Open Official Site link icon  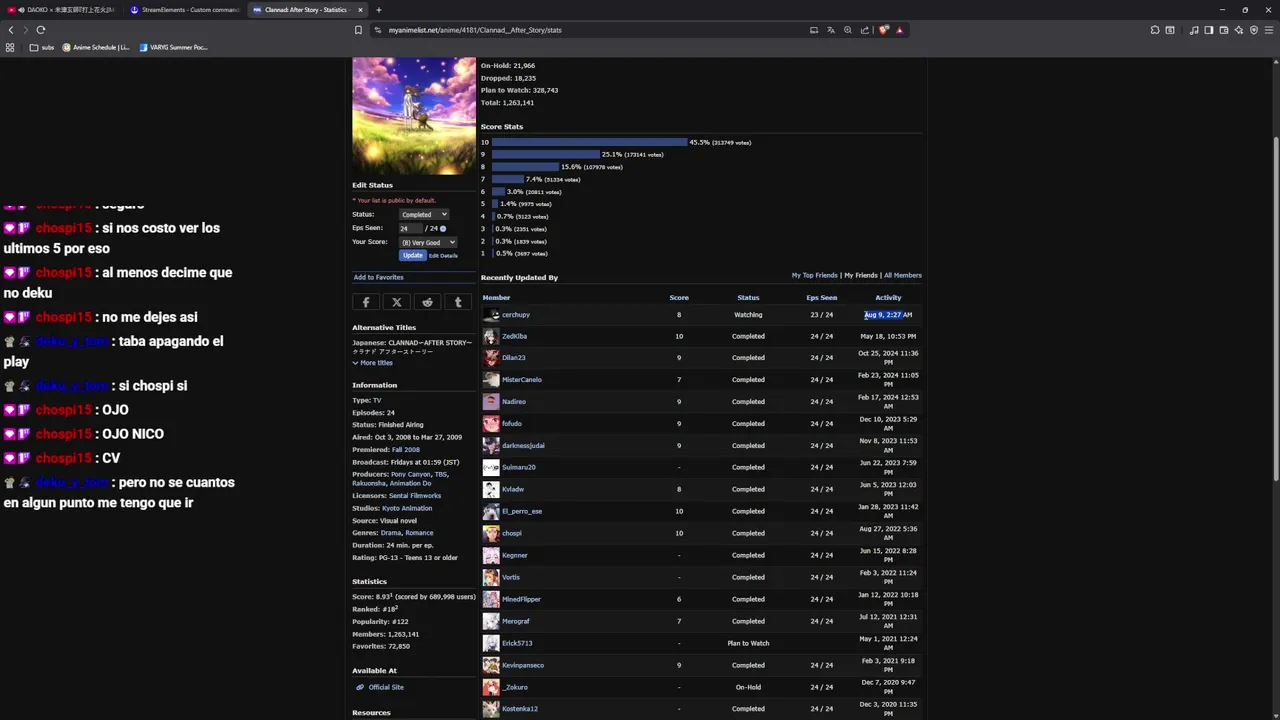[x=360, y=687]
